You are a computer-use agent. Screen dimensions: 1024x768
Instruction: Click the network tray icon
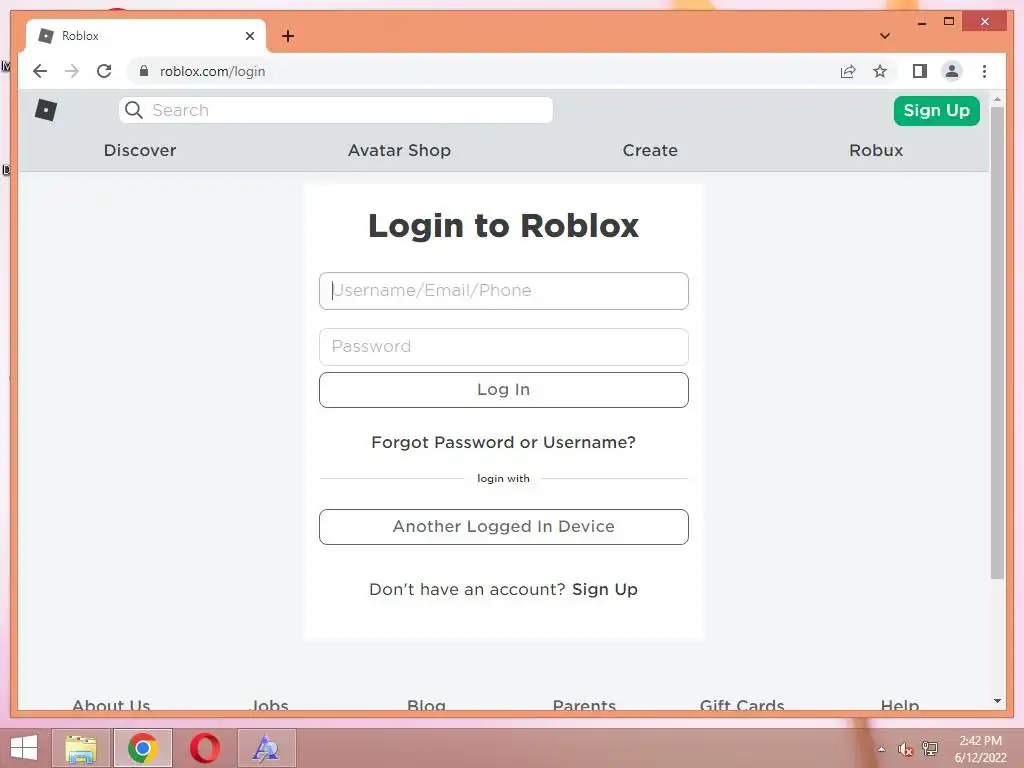[x=930, y=749]
